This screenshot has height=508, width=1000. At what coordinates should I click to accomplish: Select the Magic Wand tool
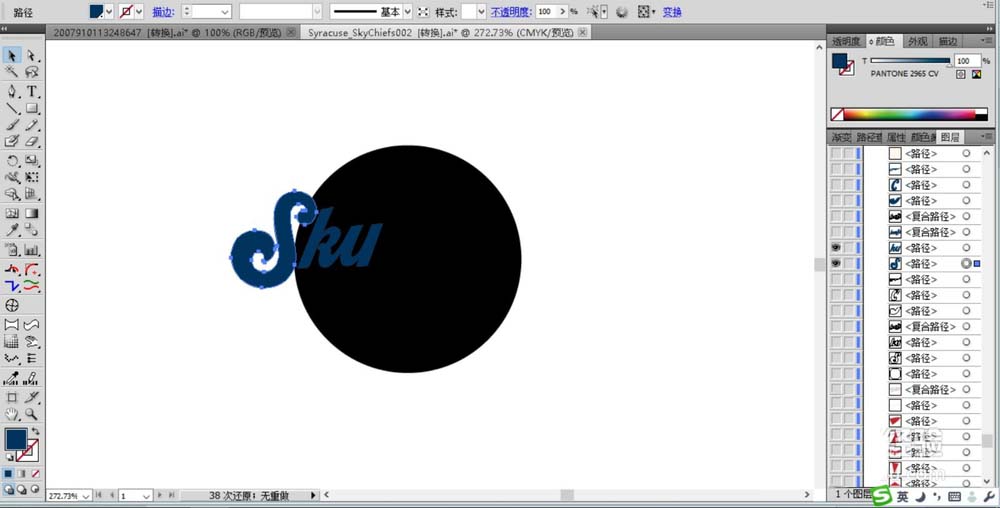(x=11, y=72)
